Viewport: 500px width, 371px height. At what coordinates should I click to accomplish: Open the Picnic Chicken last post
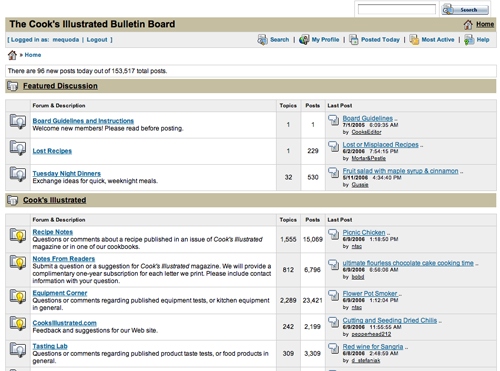tap(364, 233)
